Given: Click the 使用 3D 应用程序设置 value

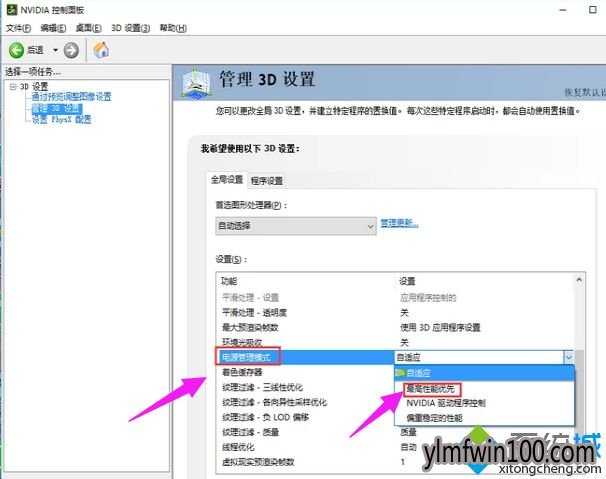Looking at the screenshot, I should (440, 327).
